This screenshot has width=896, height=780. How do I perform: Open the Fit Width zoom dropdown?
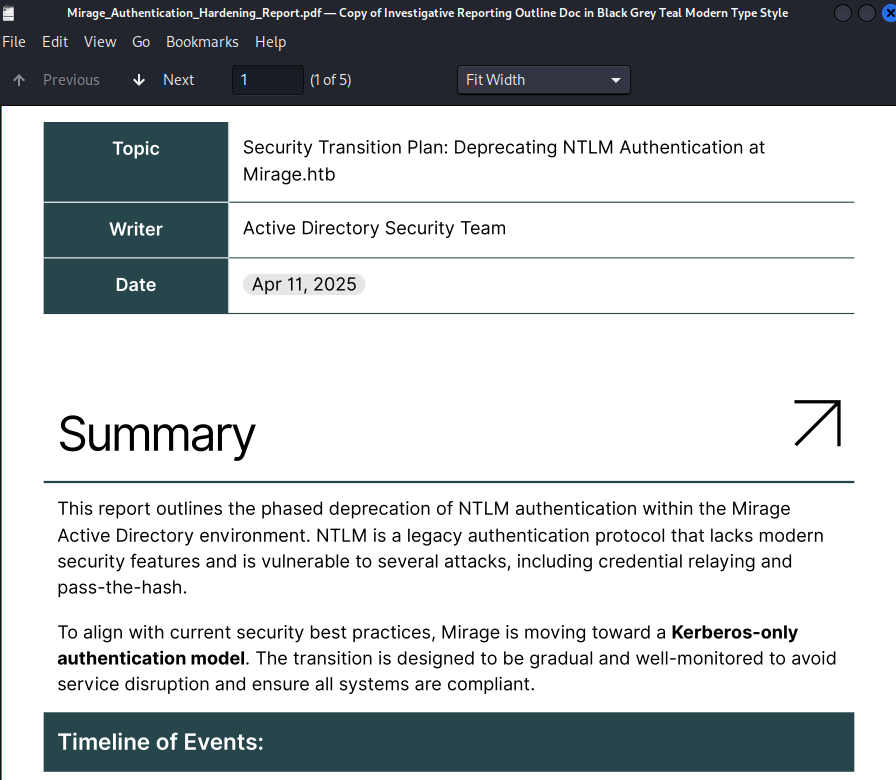pos(543,80)
